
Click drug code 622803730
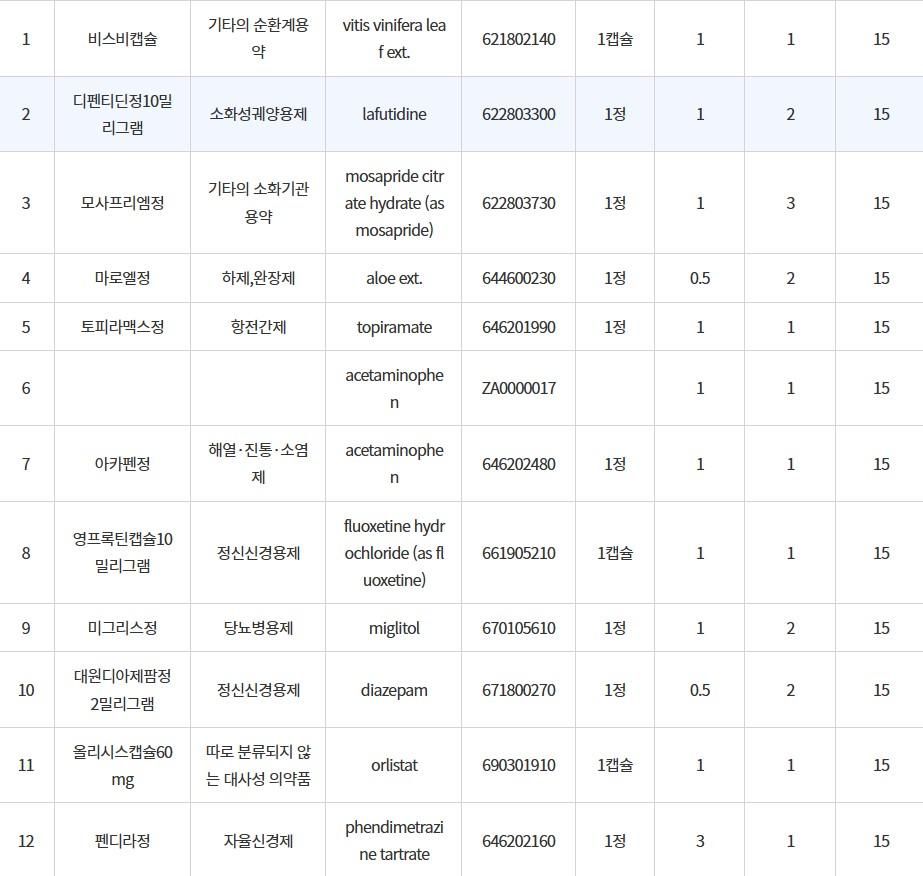[x=518, y=203]
